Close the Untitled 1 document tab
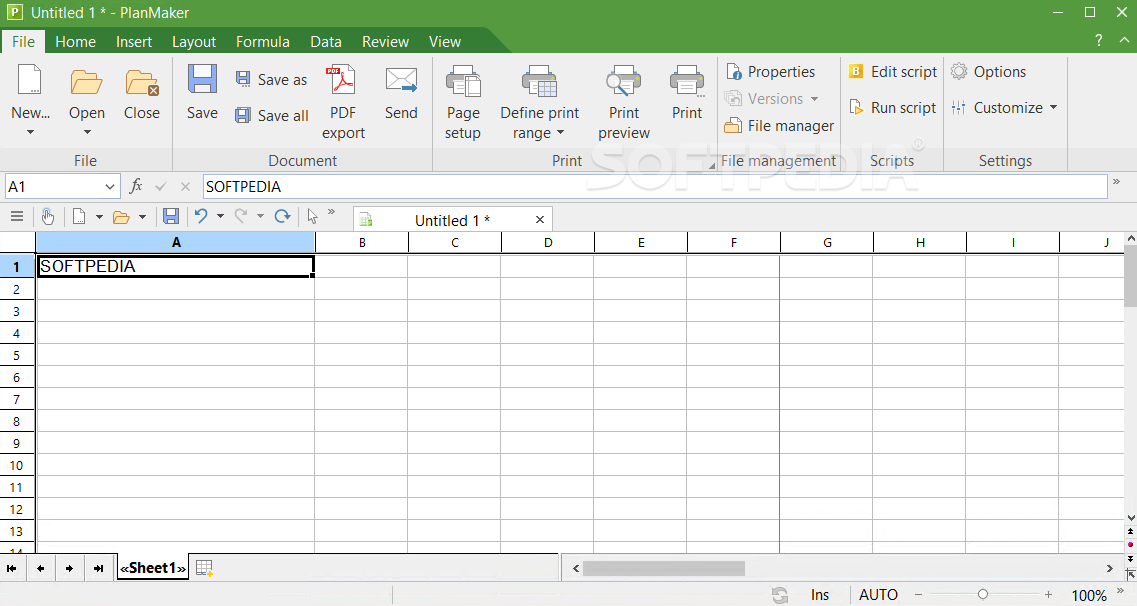1137x606 pixels. (x=539, y=220)
